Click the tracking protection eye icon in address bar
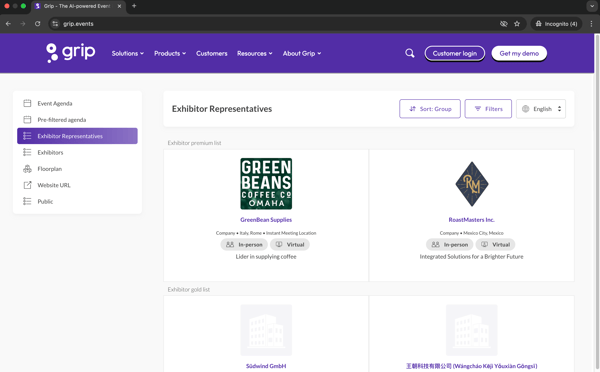The height and width of the screenshot is (372, 600). (504, 24)
